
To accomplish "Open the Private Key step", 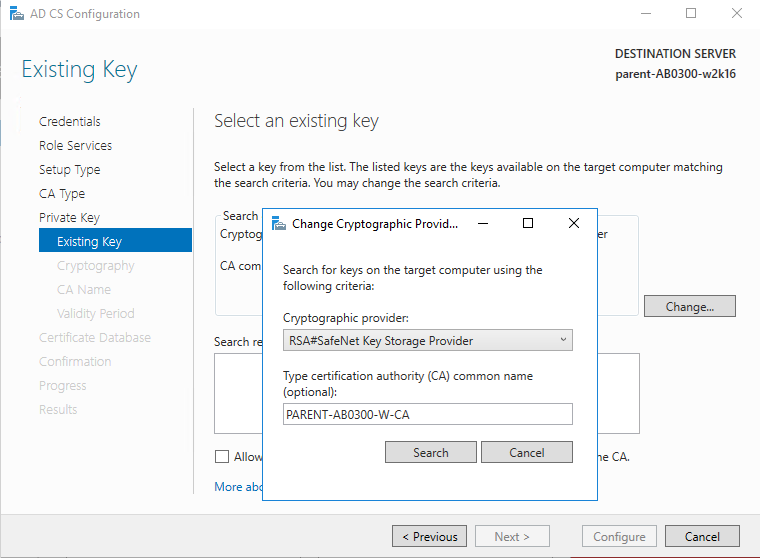I will (69, 218).
